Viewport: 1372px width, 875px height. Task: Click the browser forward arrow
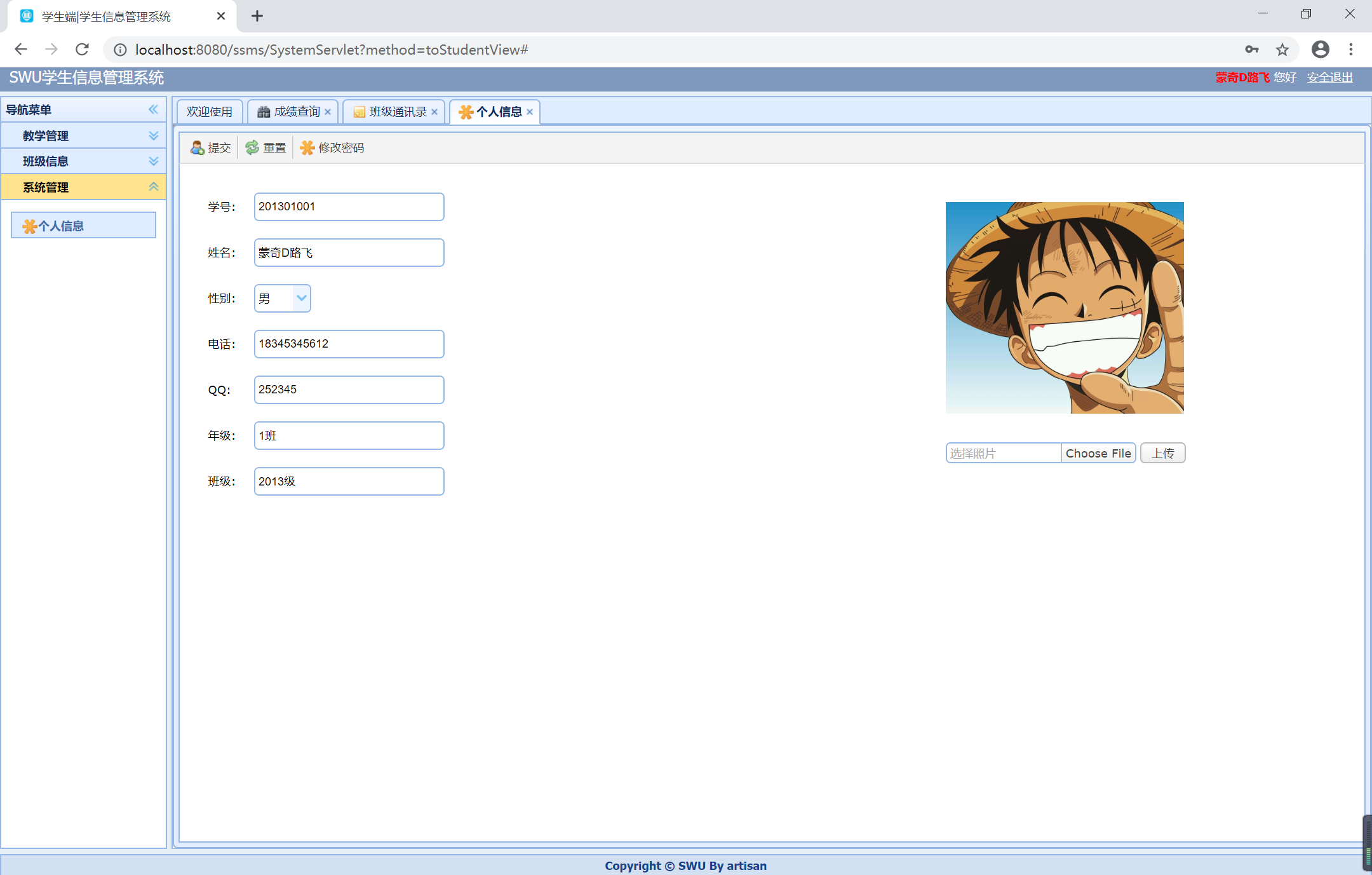[51, 50]
